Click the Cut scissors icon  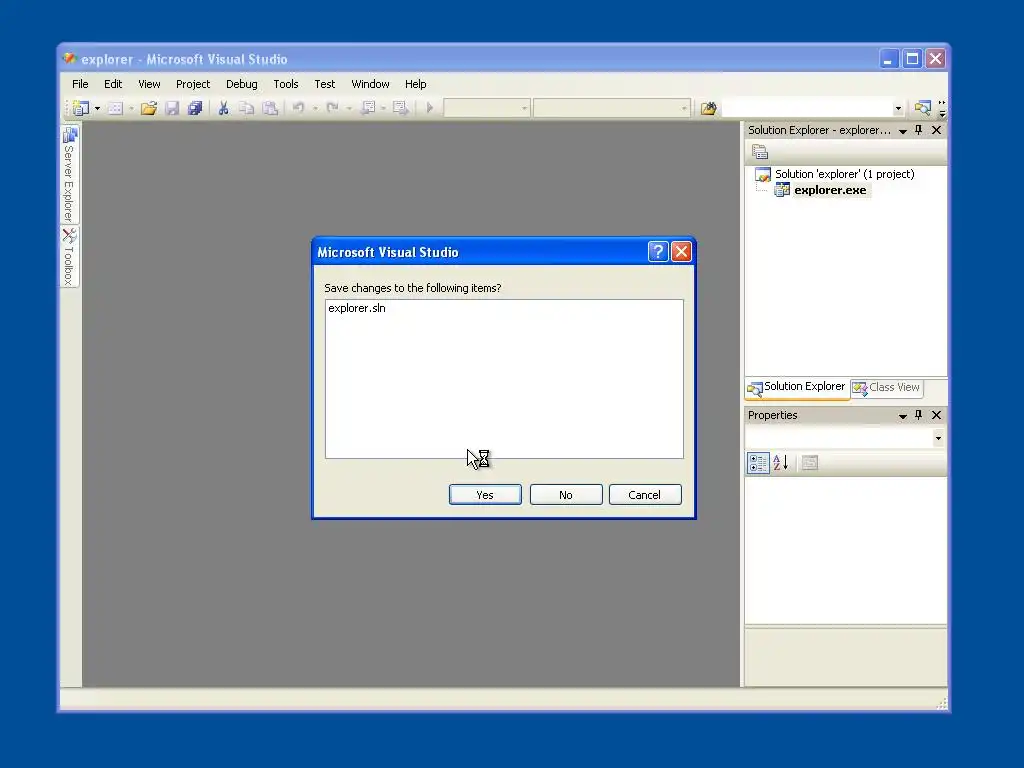point(223,108)
